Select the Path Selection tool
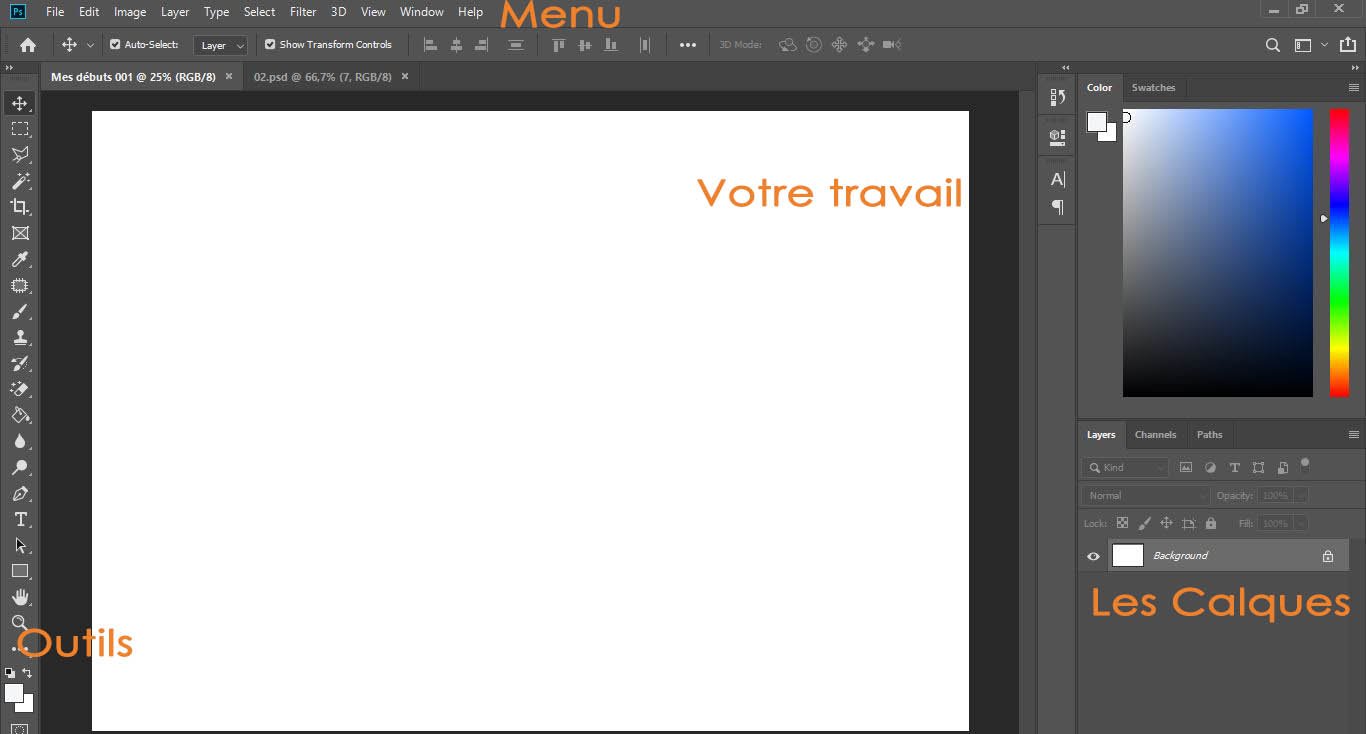 pyautogui.click(x=20, y=546)
